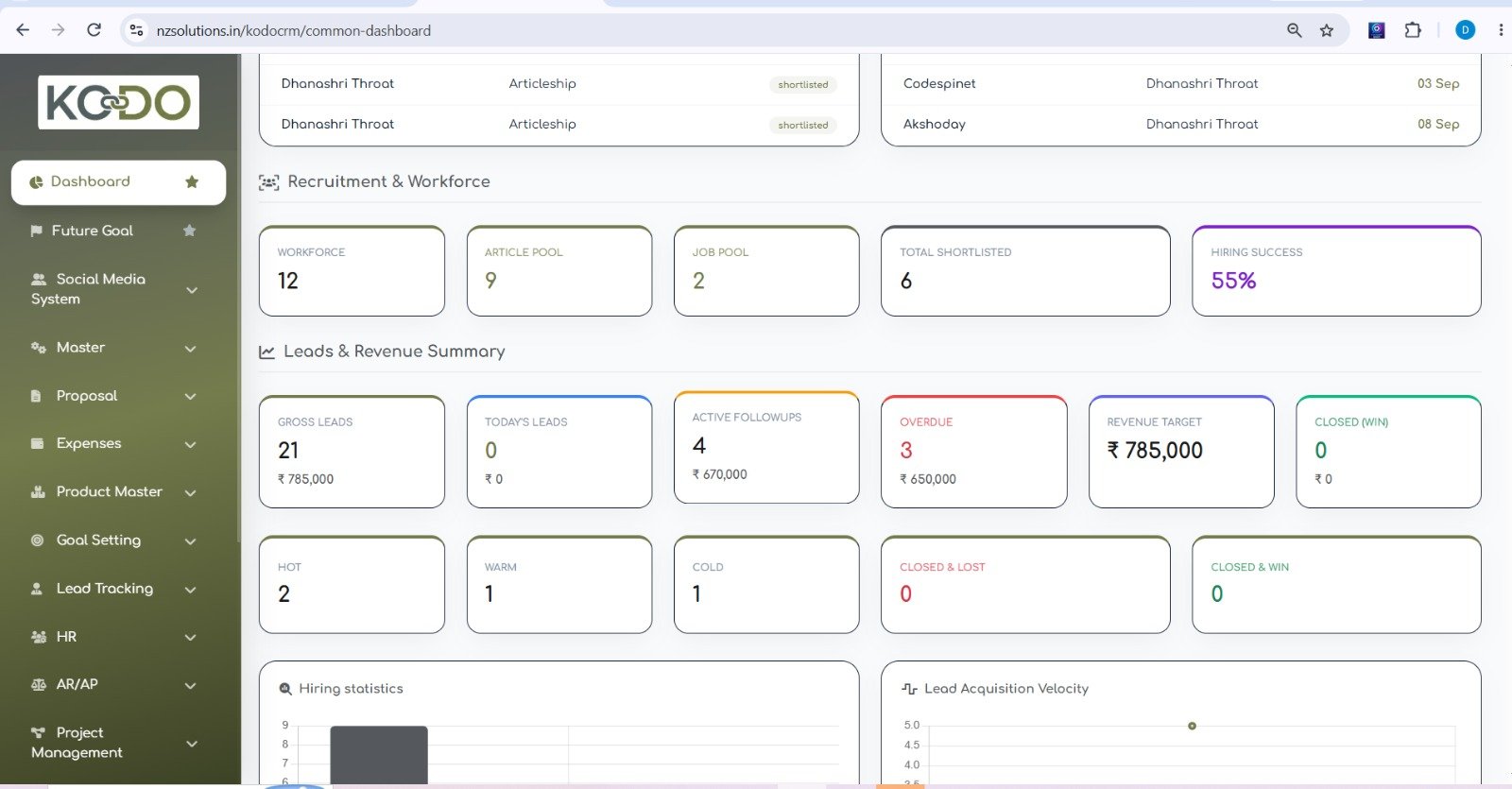Open the Overdue leads card

pos(973,452)
